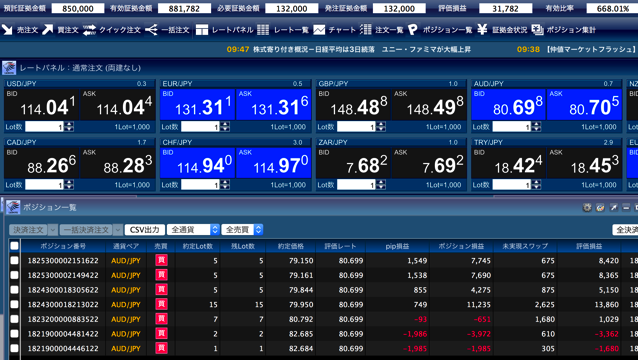Open the レートパネル rate panel
This screenshot has width=638, height=360.
(x=224, y=30)
